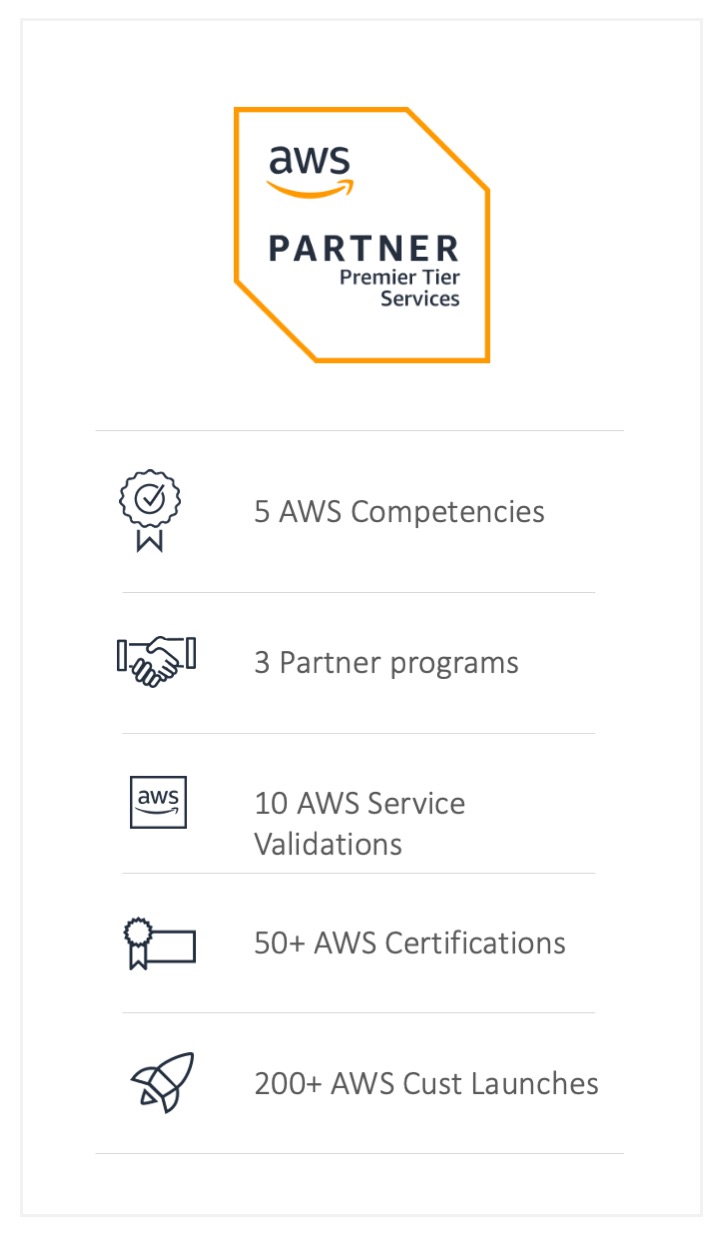The image size is (720, 1234).
Task: Click the Services label in badge
Action: pyautogui.click(x=420, y=298)
